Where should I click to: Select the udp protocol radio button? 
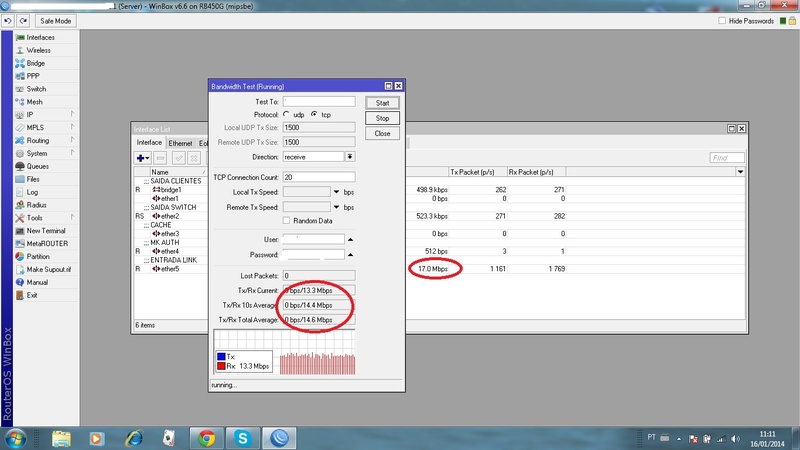[286, 114]
